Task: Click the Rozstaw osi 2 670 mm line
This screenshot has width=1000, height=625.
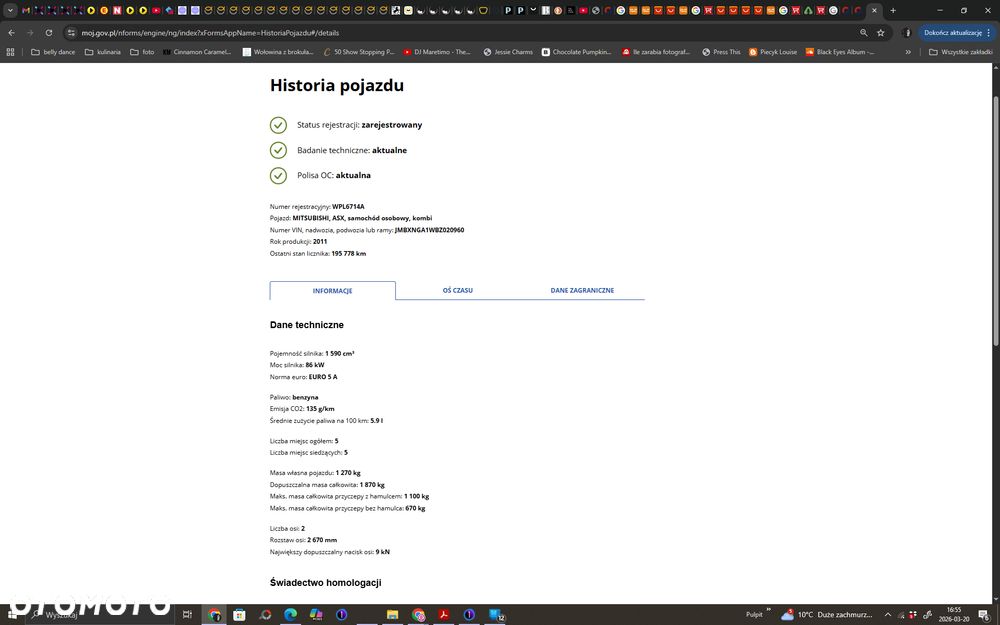Action: (x=304, y=540)
